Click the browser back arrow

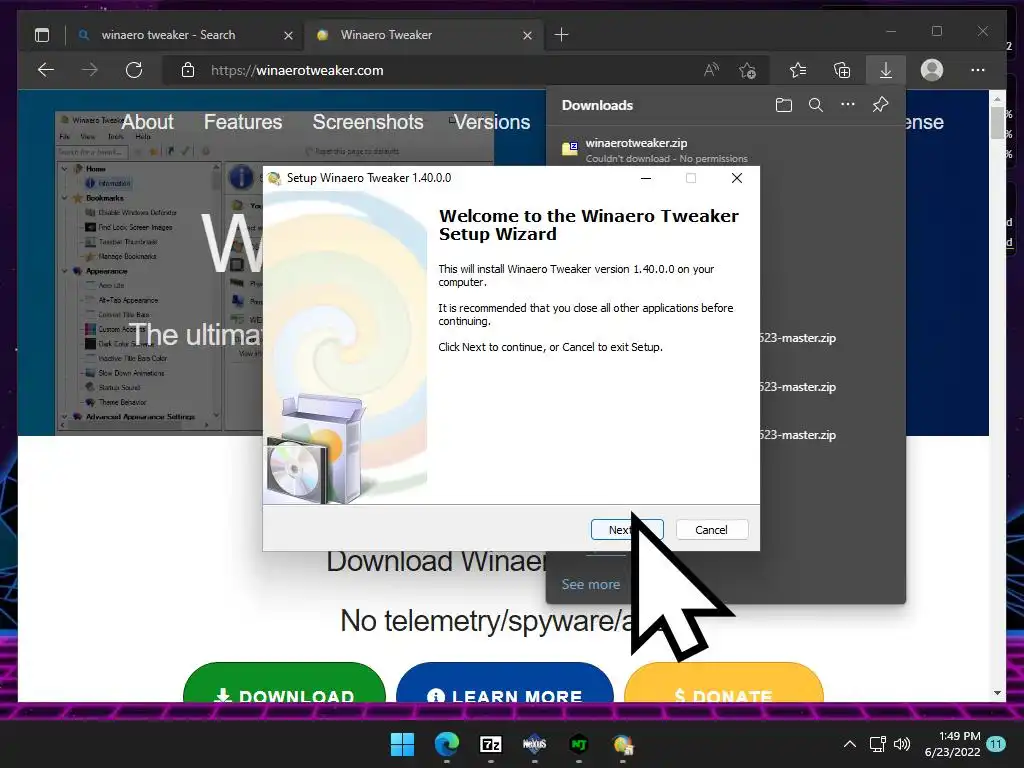(x=46, y=70)
